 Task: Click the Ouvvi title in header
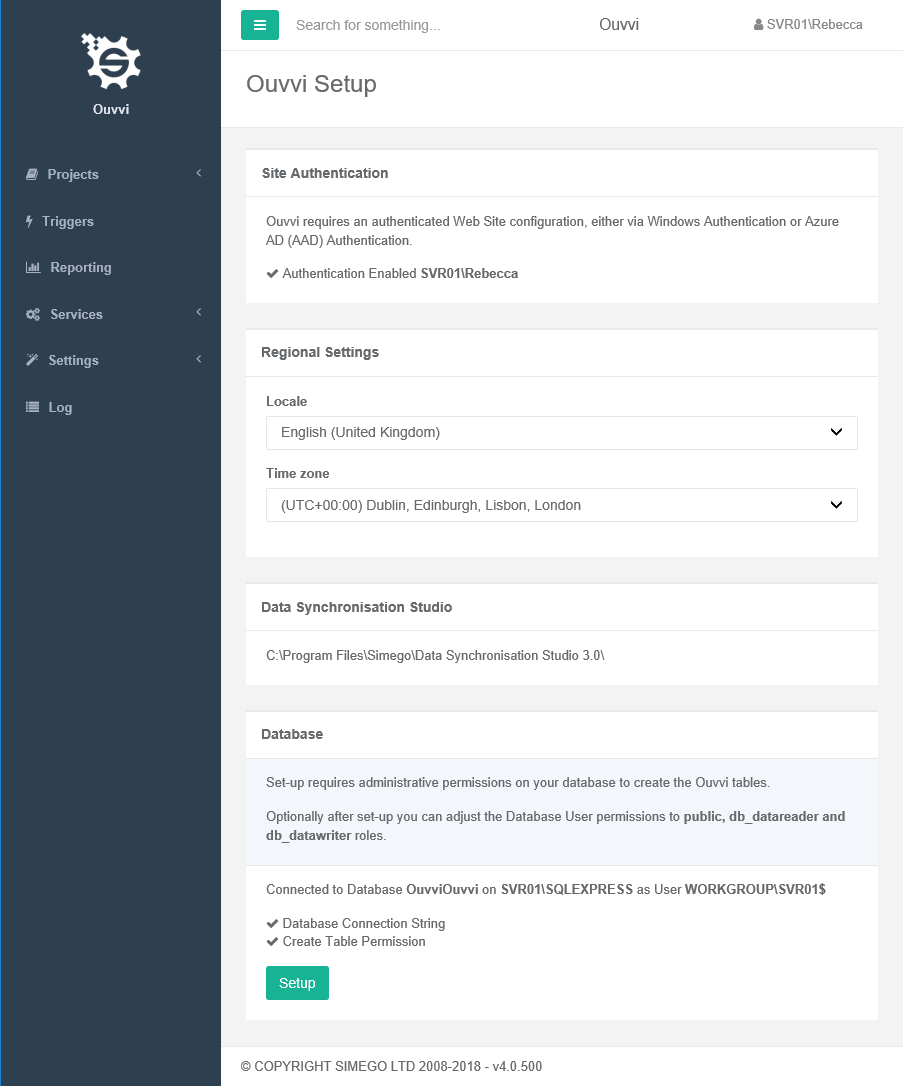(619, 25)
